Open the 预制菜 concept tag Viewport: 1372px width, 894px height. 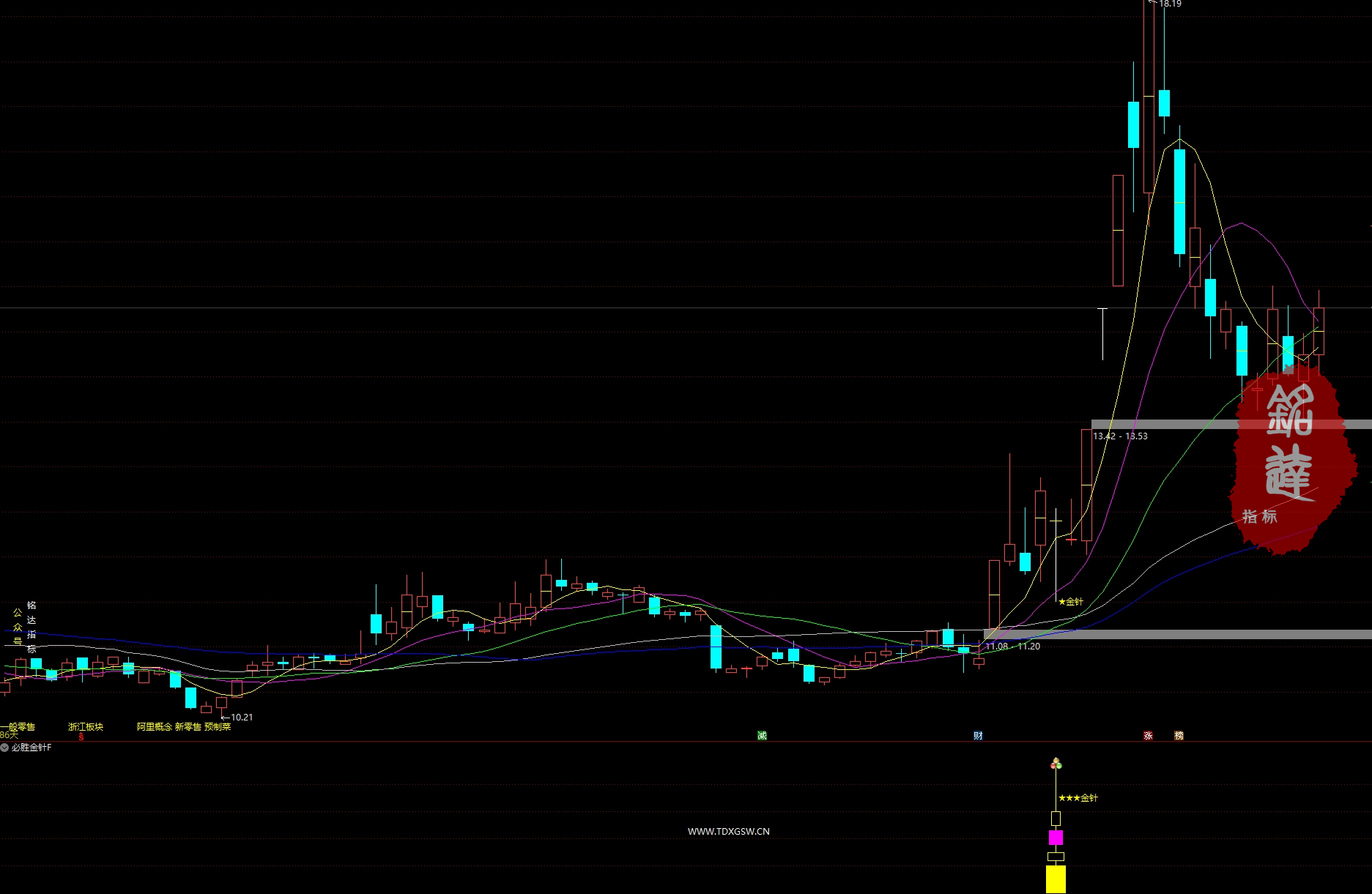[x=218, y=726]
